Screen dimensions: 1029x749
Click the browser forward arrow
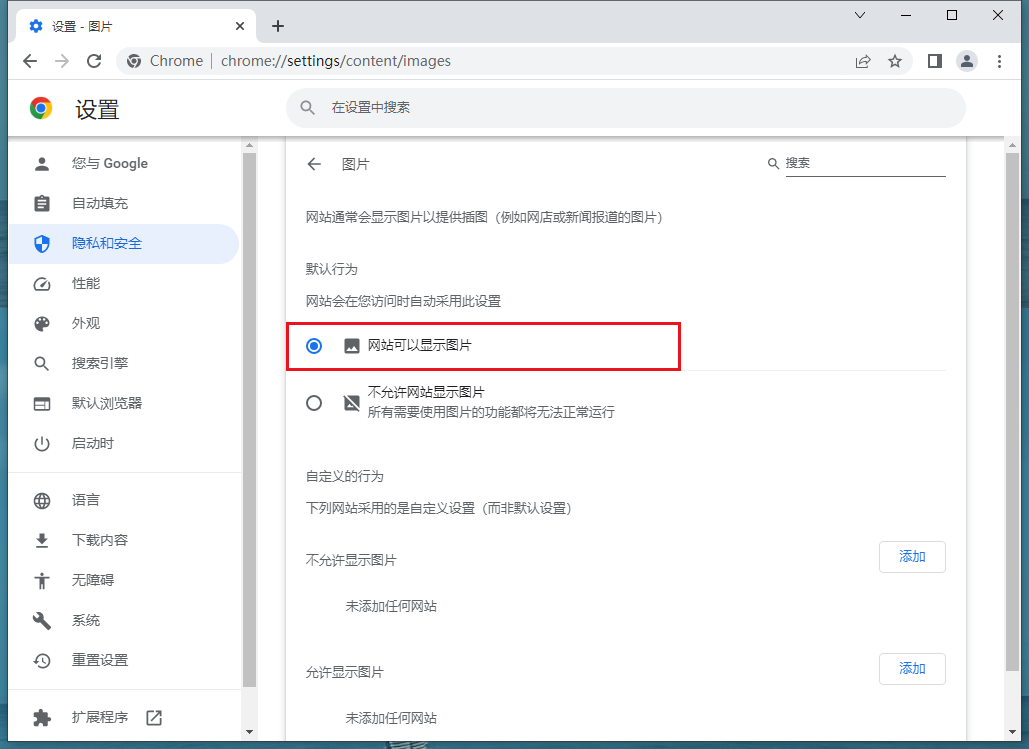(x=62, y=61)
